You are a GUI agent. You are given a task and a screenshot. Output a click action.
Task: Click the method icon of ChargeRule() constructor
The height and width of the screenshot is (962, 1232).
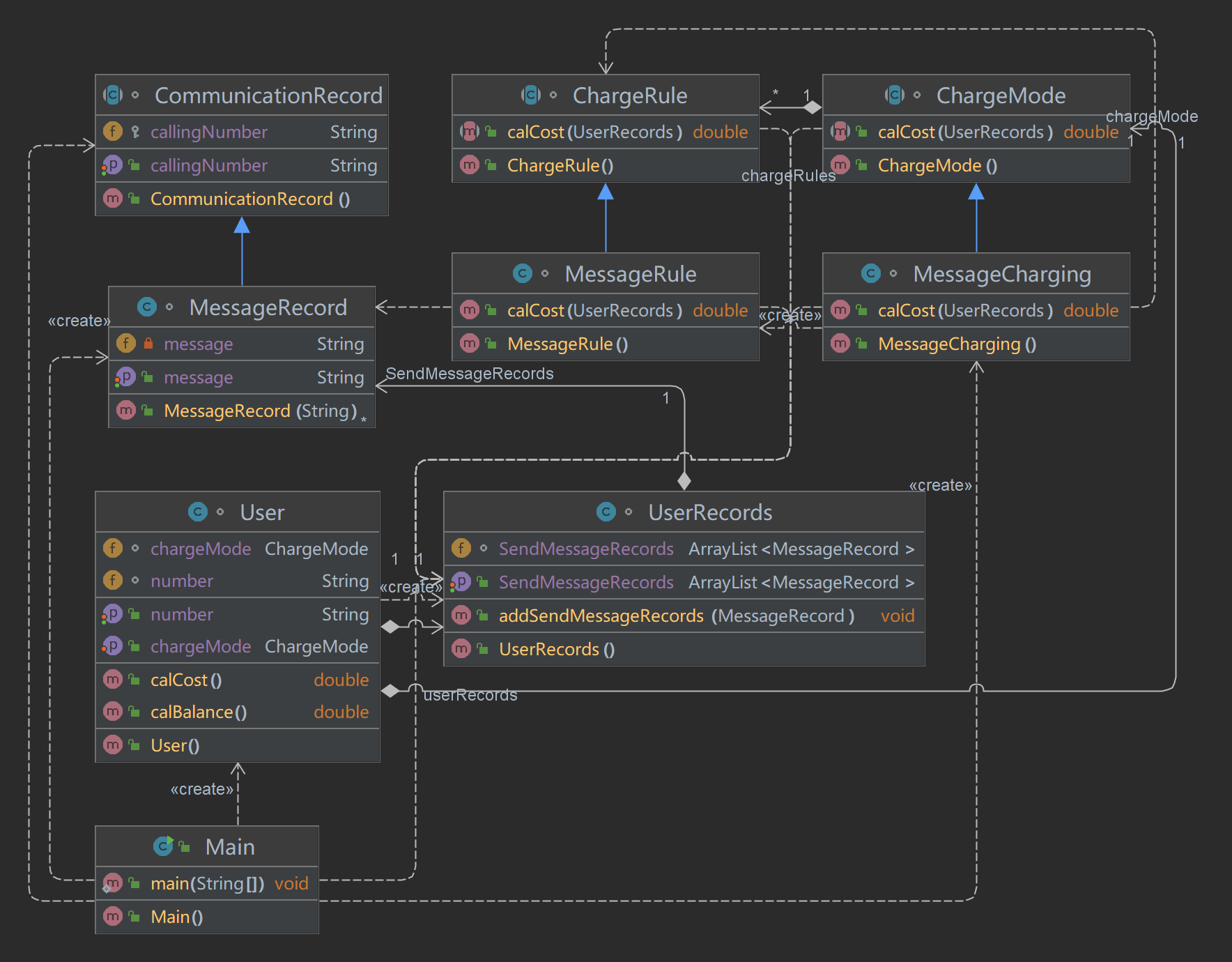coord(470,165)
